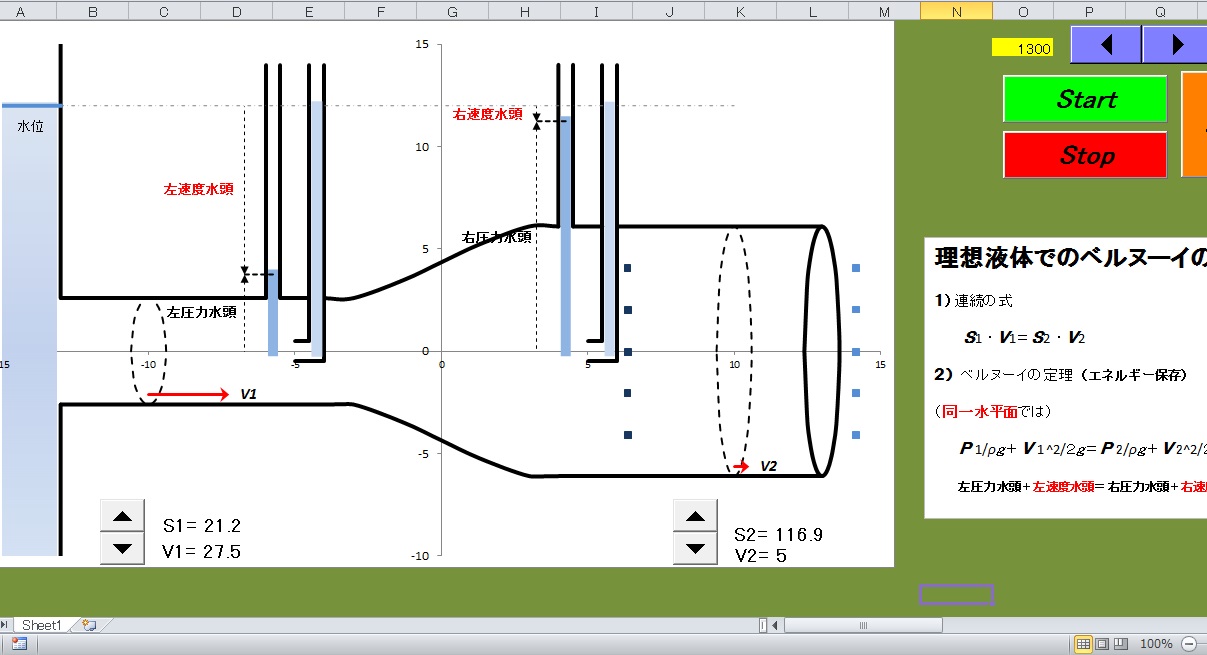1207x655 pixels.
Task: Click the V2= 5 label
Action: (x=760, y=556)
